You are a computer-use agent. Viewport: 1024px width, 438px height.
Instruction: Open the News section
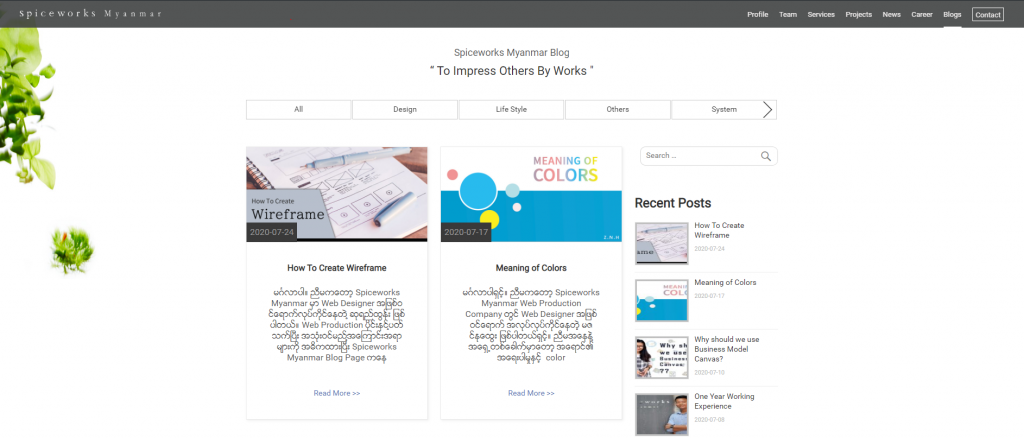click(891, 15)
